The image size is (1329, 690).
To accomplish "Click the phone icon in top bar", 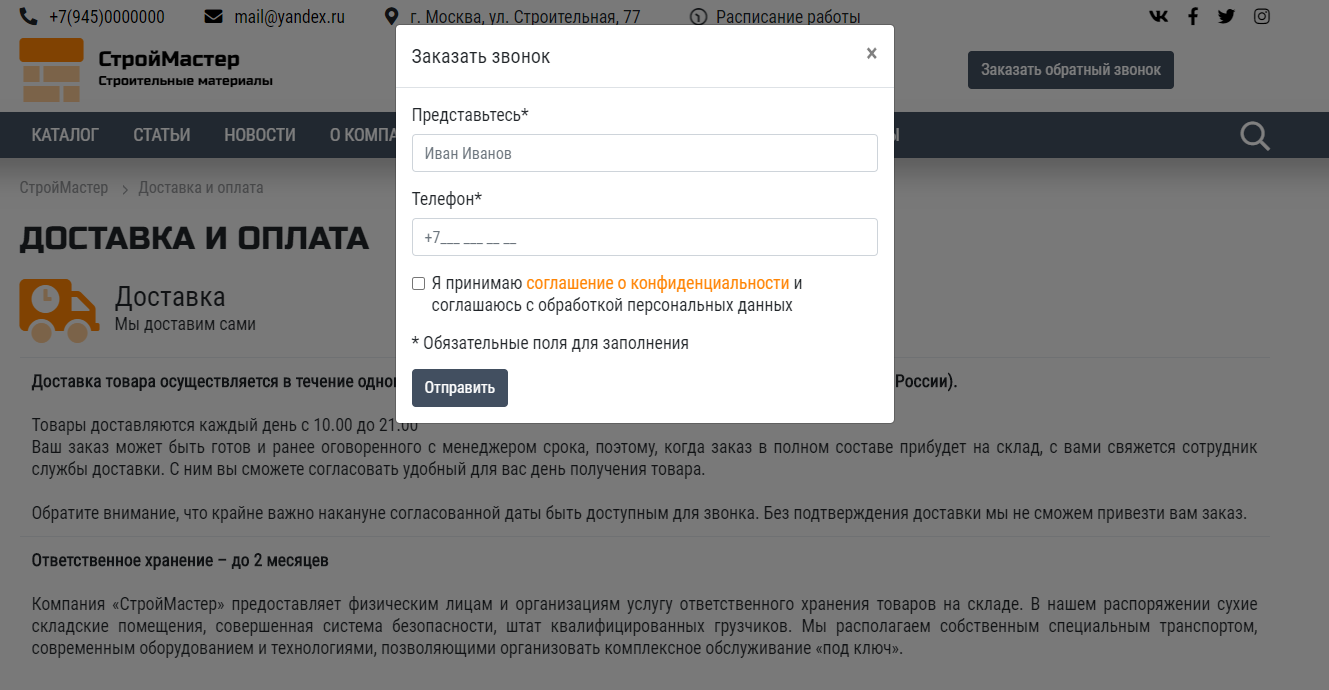I will [x=28, y=17].
